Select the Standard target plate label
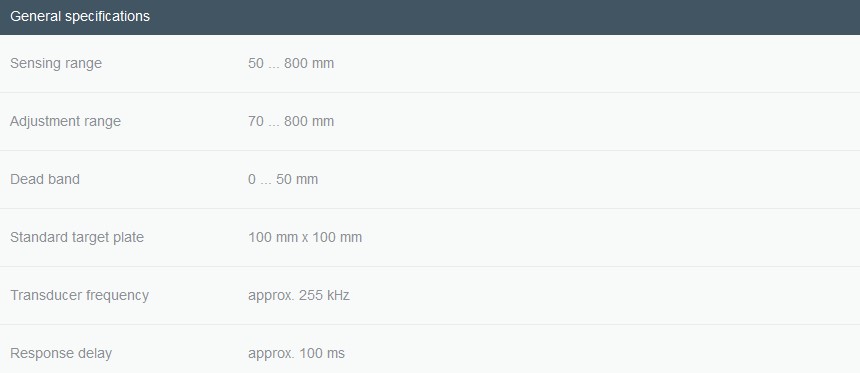860x373 pixels. coord(77,238)
